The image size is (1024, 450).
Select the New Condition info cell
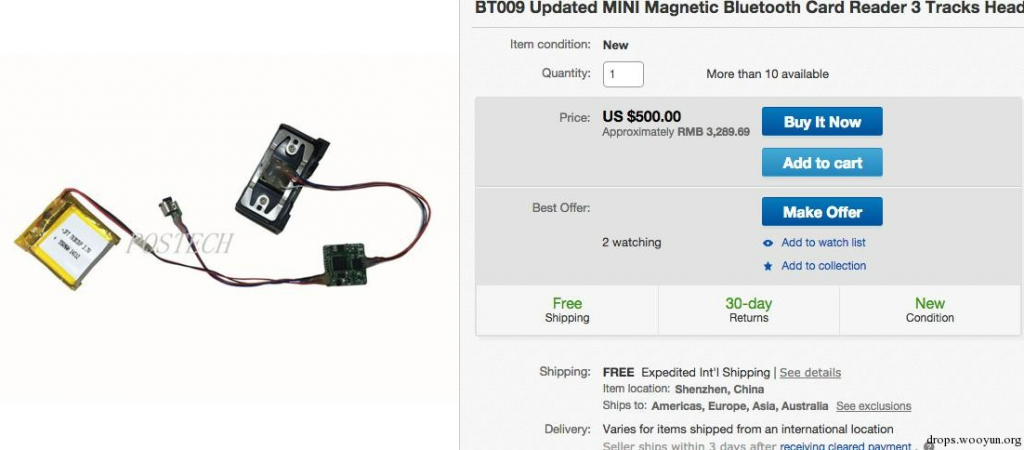click(929, 310)
